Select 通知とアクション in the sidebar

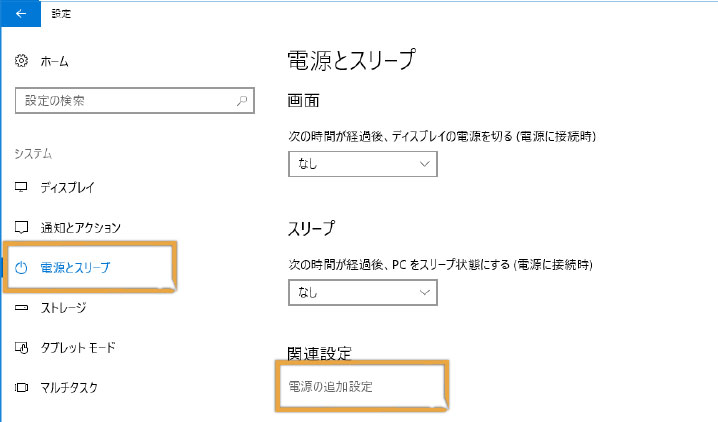[81, 227]
